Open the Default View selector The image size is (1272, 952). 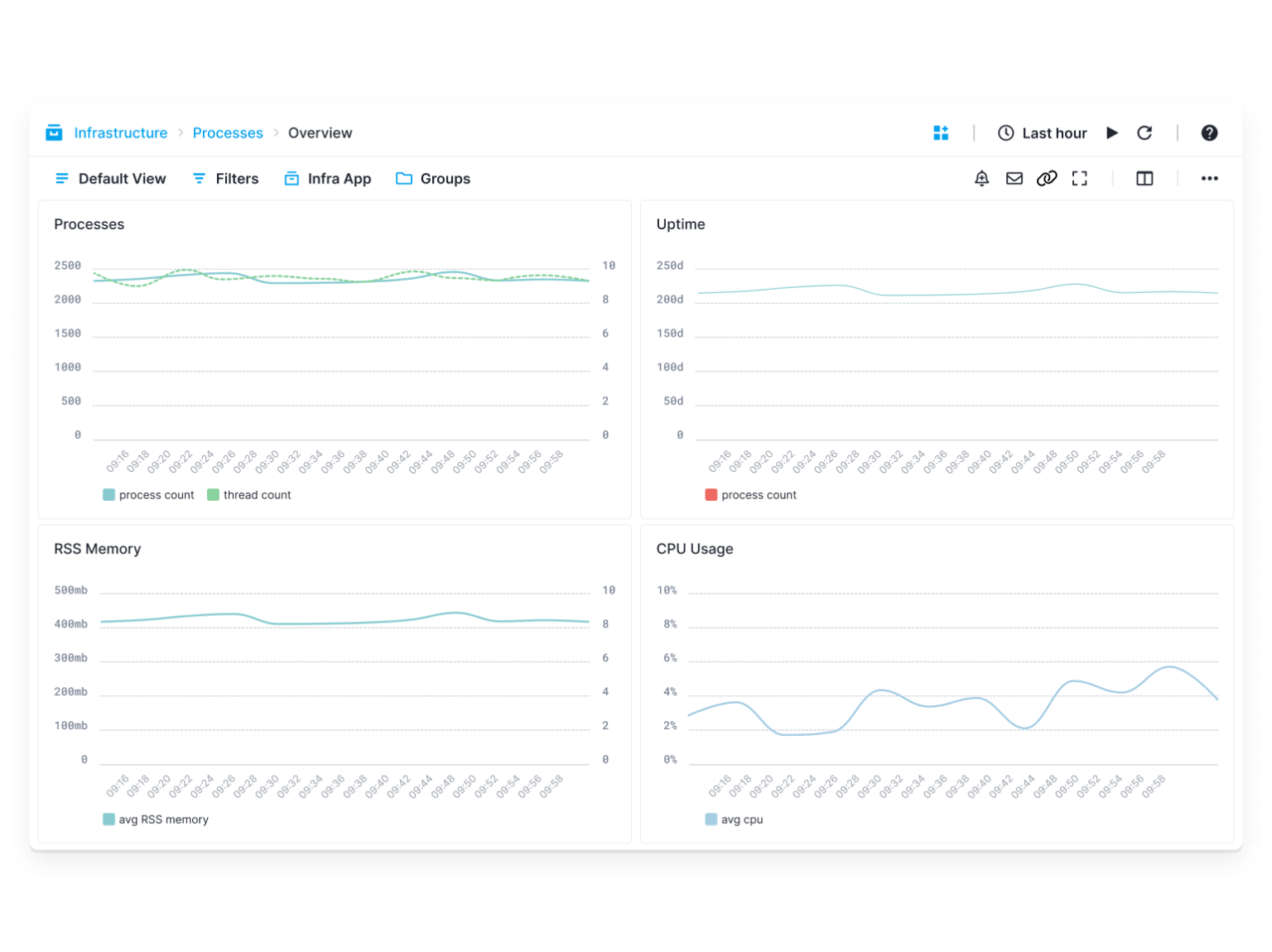click(110, 178)
